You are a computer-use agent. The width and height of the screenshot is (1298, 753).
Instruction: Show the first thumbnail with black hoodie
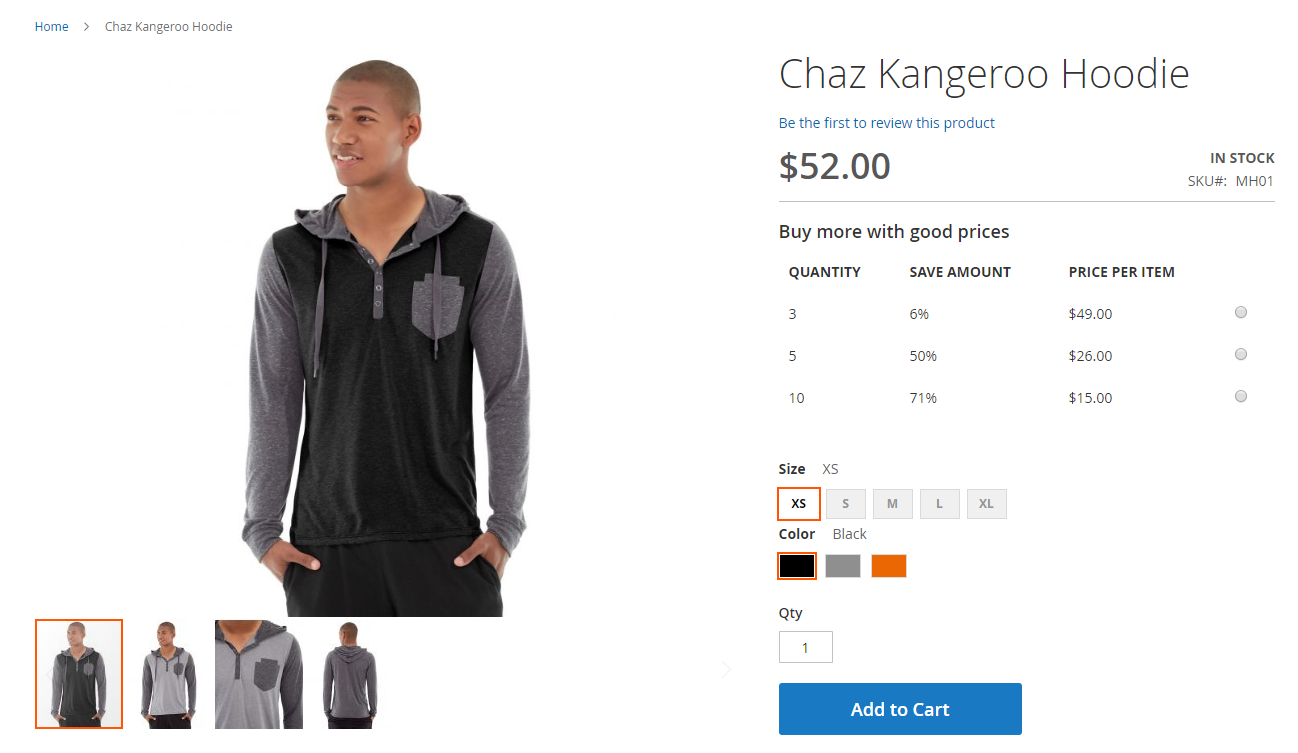(x=79, y=674)
